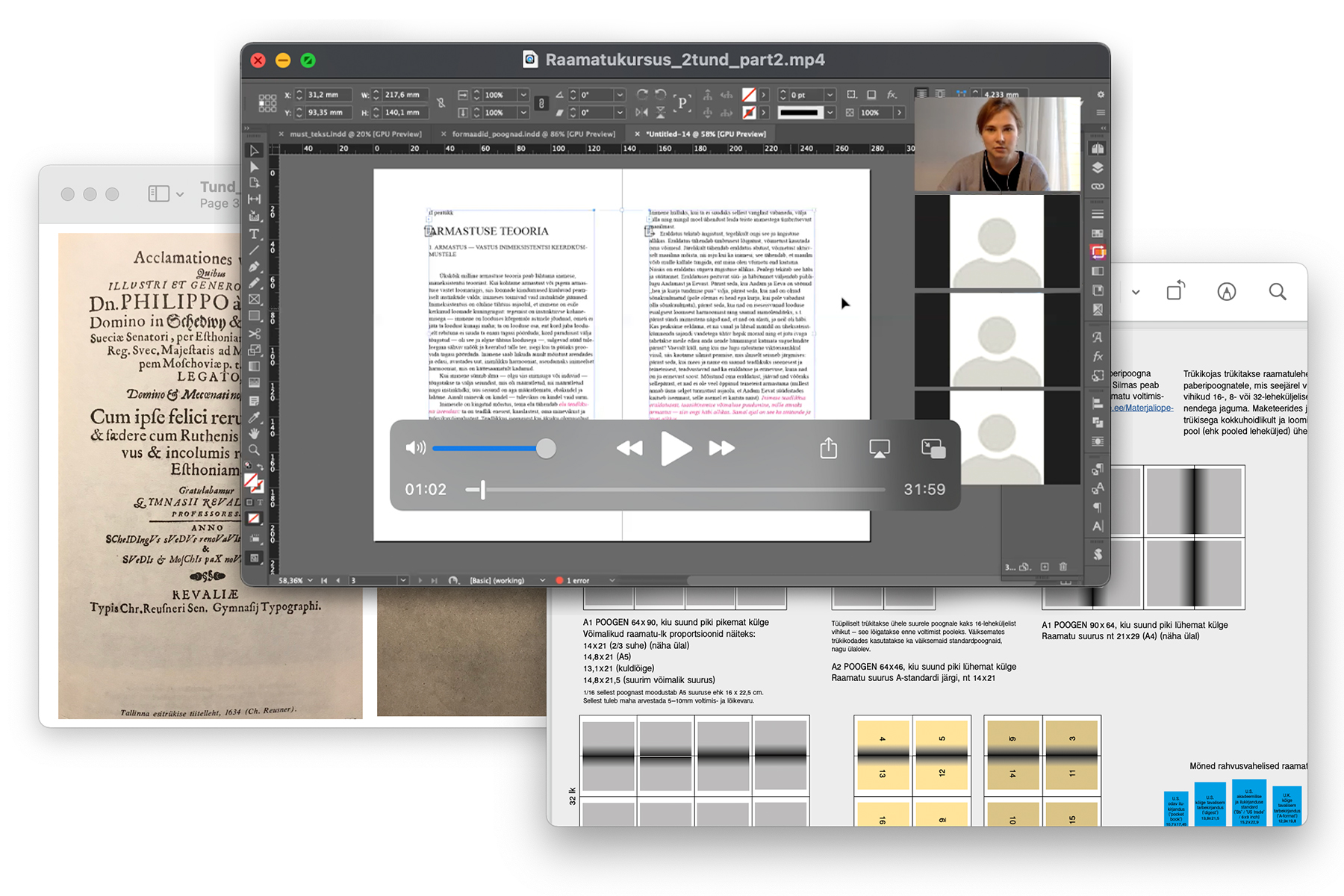
Task: Select the Gradient Swatch tool
Action: pyautogui.click(x=254, y=367)
